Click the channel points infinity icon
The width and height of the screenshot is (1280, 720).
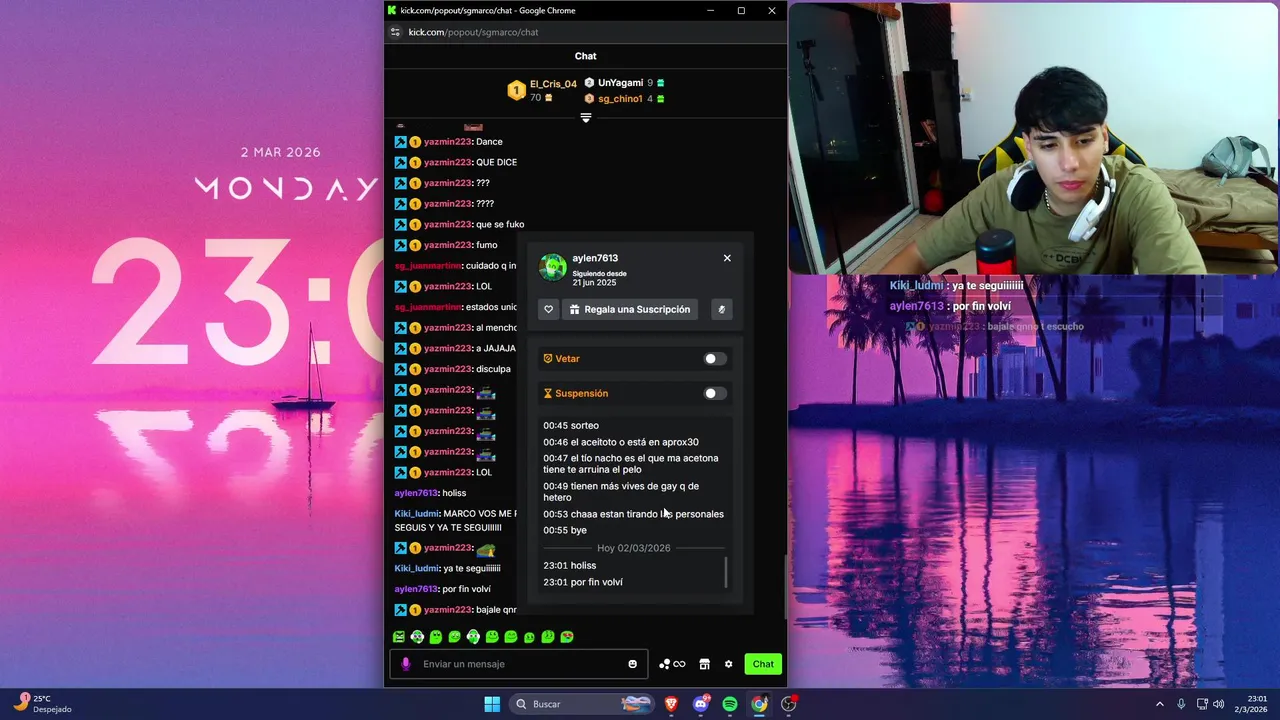pos(672,664)
